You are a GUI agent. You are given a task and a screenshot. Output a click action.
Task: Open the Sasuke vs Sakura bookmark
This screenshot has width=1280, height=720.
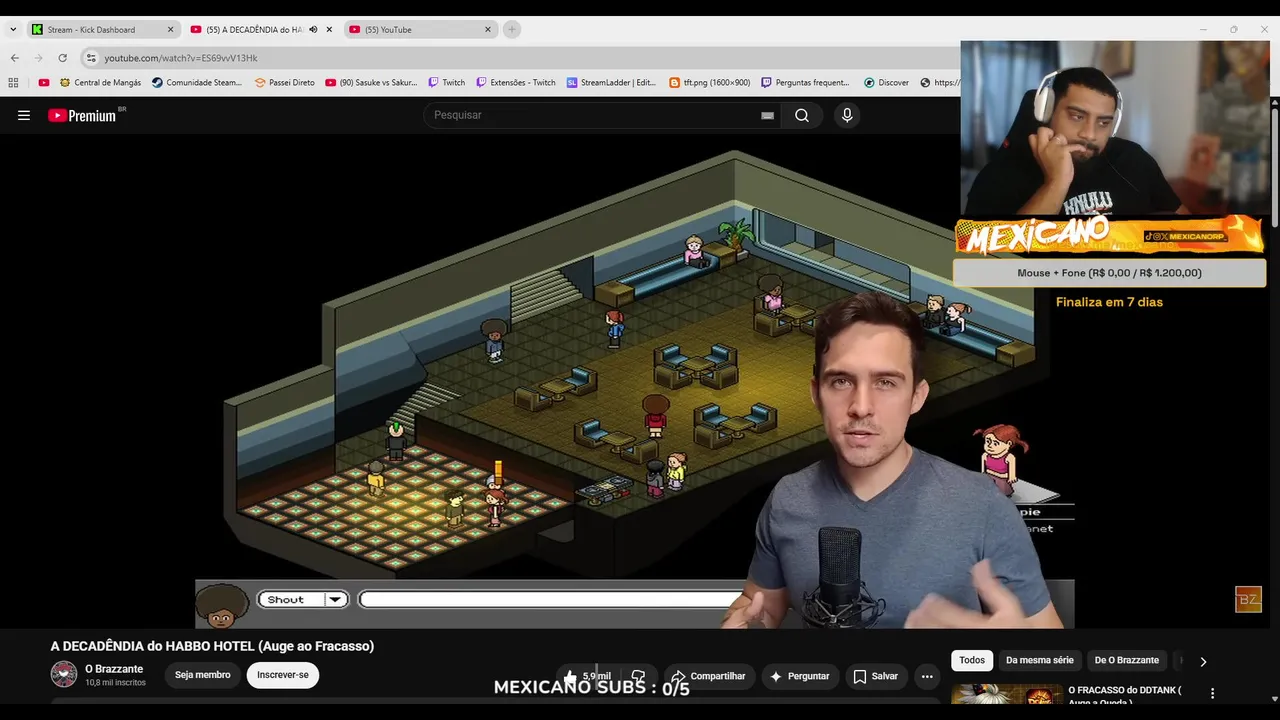click(x=372, y=83)
